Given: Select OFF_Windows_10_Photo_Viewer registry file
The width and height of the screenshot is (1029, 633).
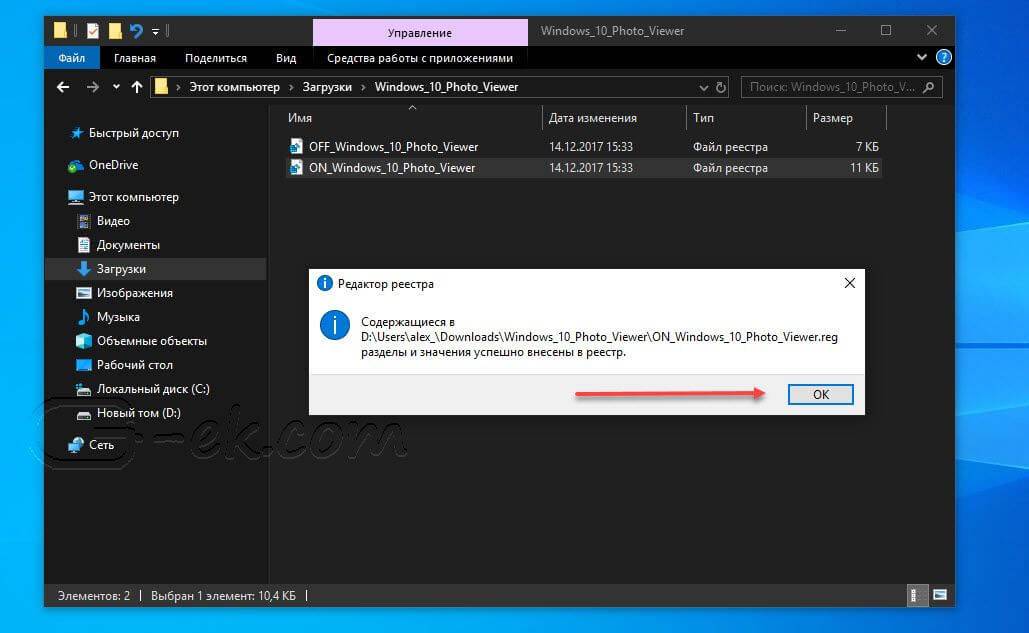Looking at the screenshot, I should coord(393,147).
